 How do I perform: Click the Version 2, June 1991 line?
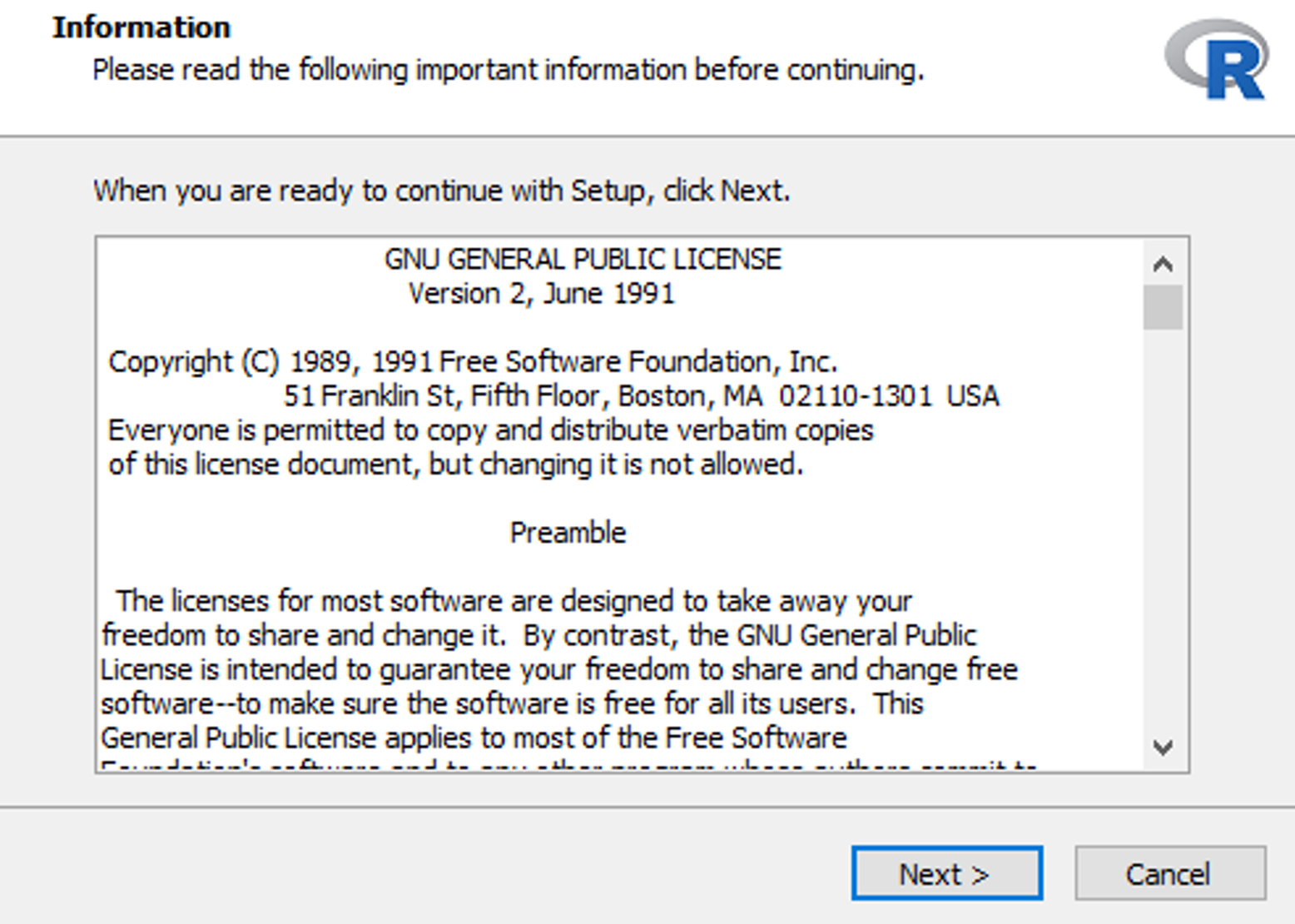click(x=542, y=293)
